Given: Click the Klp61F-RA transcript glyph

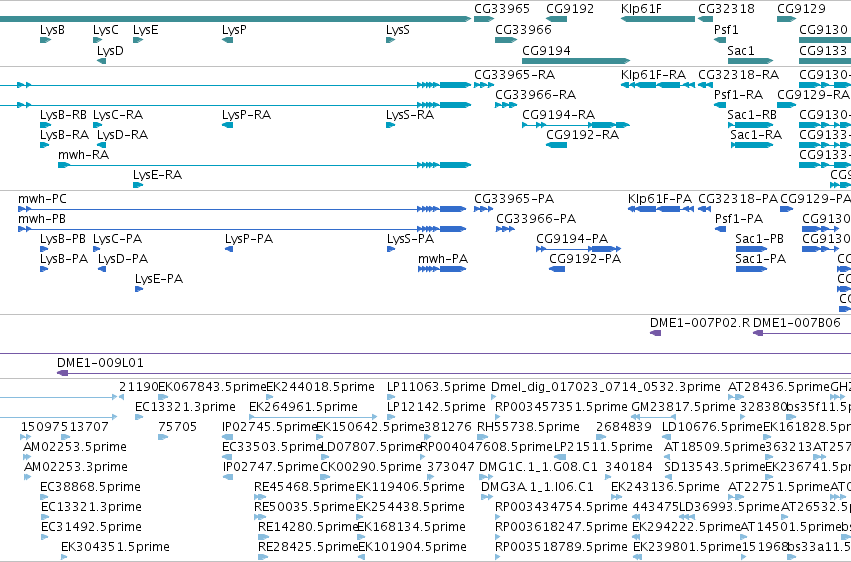Looking at the screenshot, I should [x=658, y=85].
